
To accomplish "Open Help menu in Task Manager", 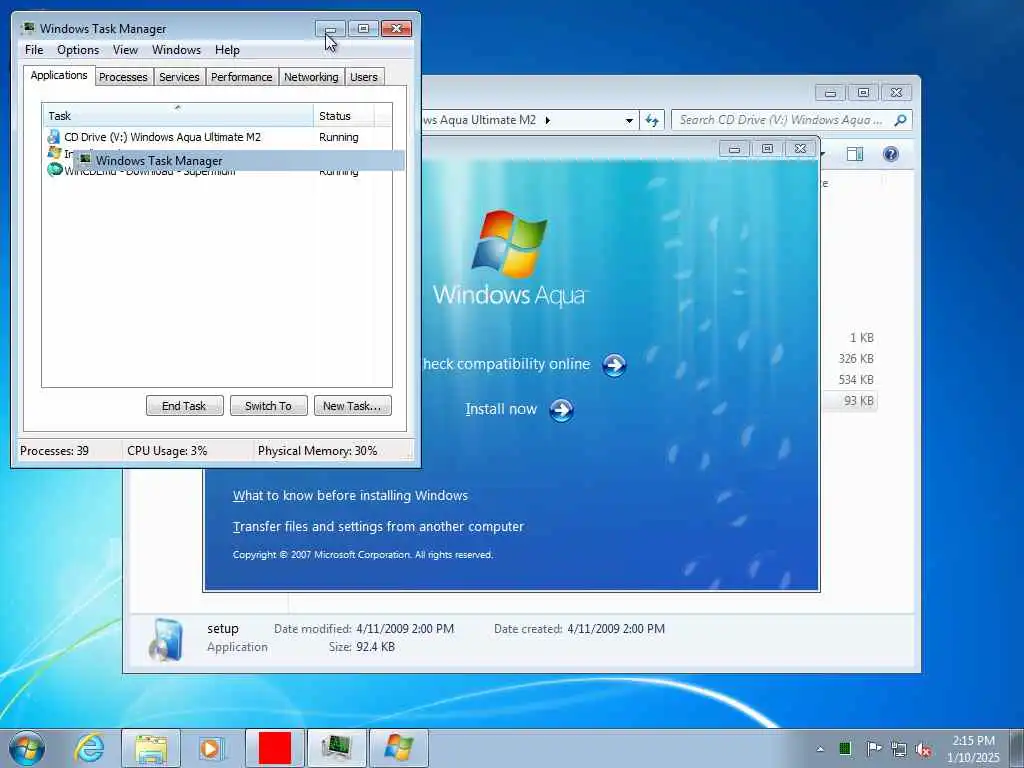I will click(x=227, y=50).
